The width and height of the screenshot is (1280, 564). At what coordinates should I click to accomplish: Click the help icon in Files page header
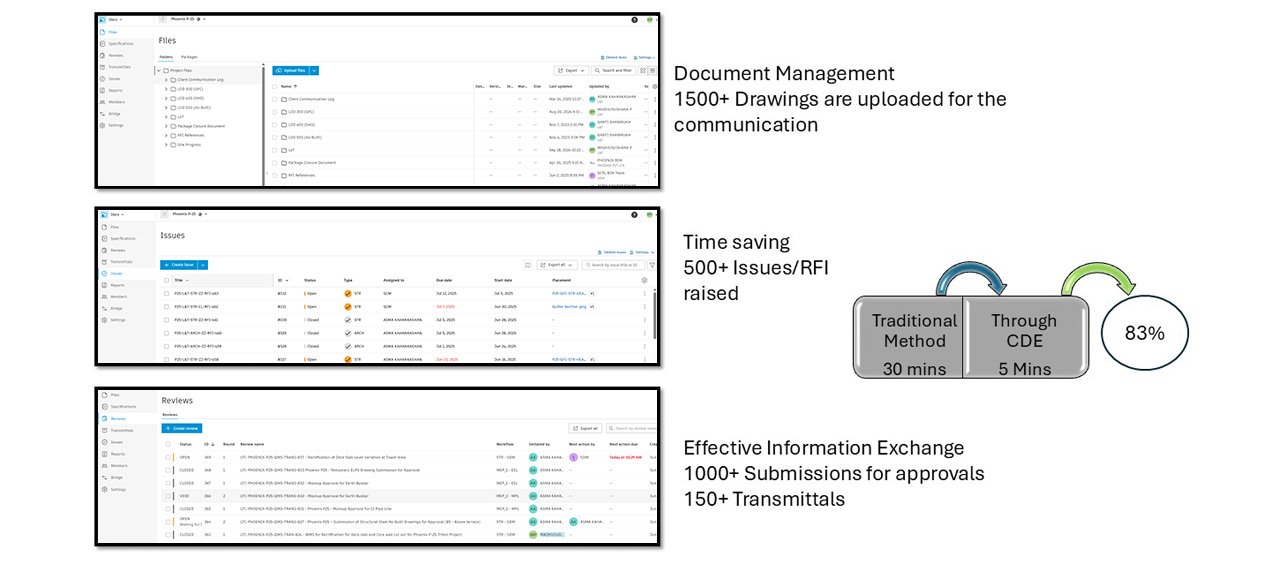pos(634,20)
